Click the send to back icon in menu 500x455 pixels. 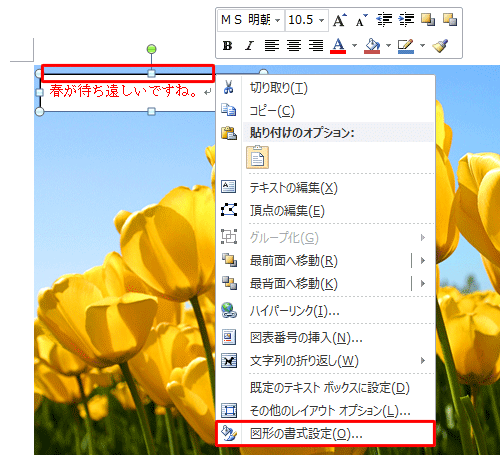[x=229, y=283]
